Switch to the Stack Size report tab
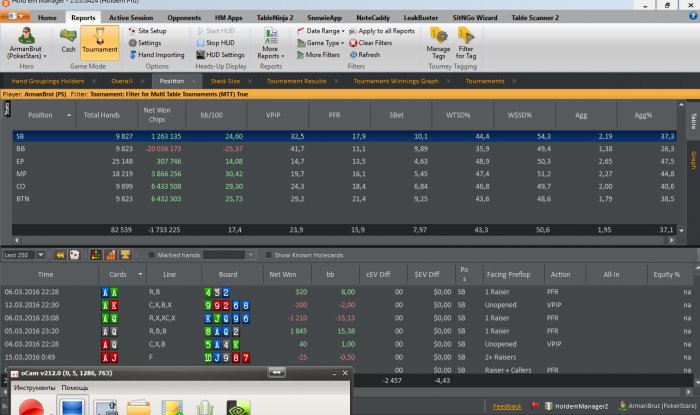 point(225,81)
